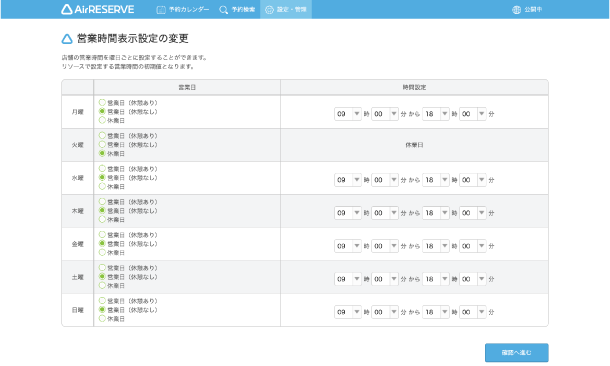
Task: Select 営業日（休憩あり） for 月曜
Action: click(x=102, y=102)
